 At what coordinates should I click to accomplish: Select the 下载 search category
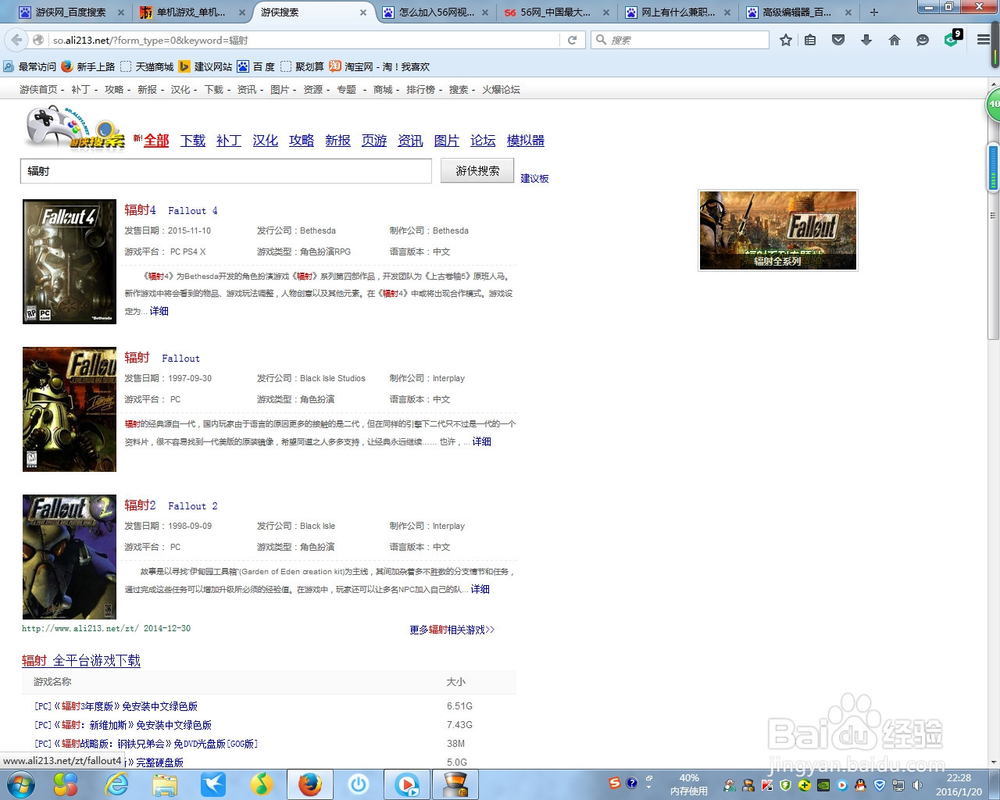193,140
